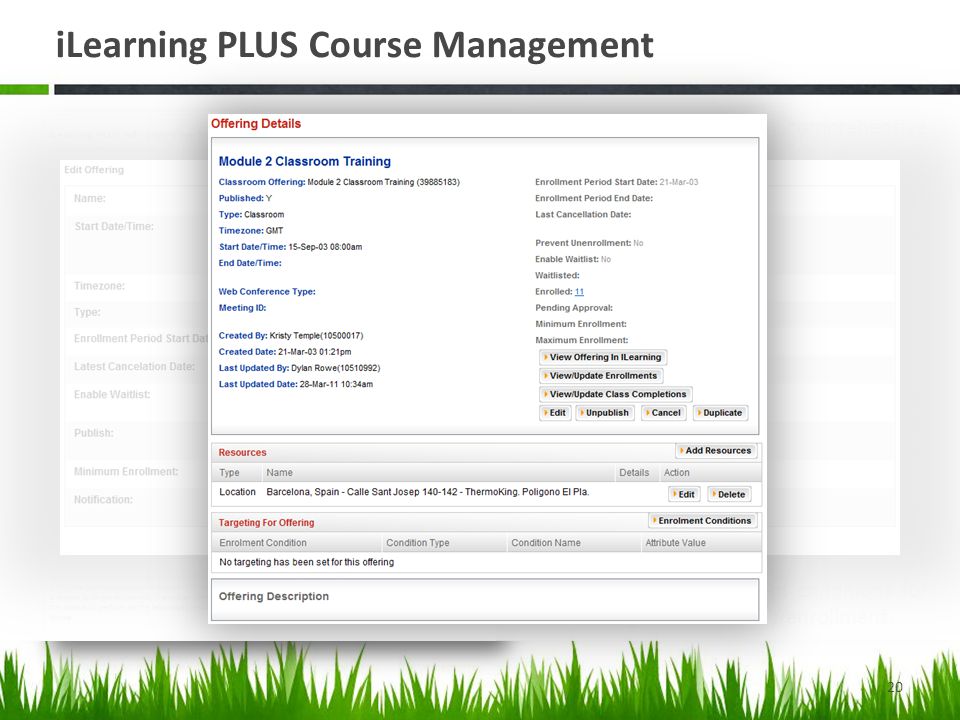The height and width of the screenshot is (720, 960).
Task: Click the Cancel button in Offering Details
Action: 663,413
